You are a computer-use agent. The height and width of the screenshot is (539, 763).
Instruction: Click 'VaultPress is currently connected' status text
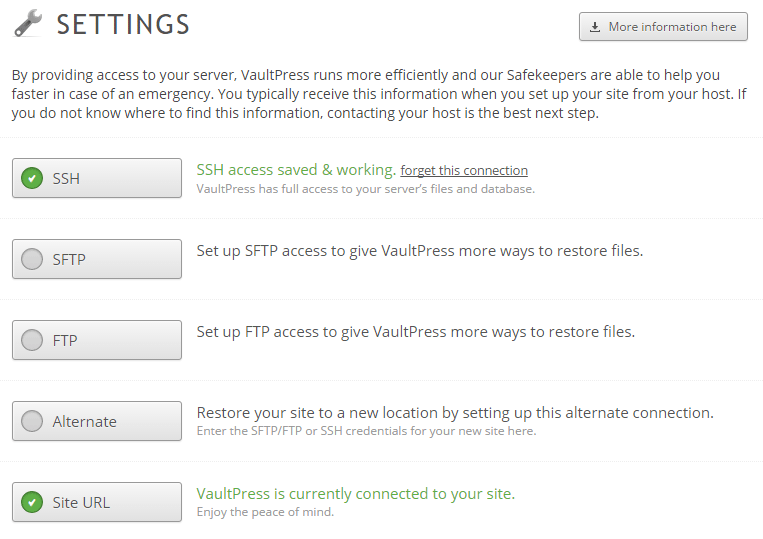coord(355,494)
